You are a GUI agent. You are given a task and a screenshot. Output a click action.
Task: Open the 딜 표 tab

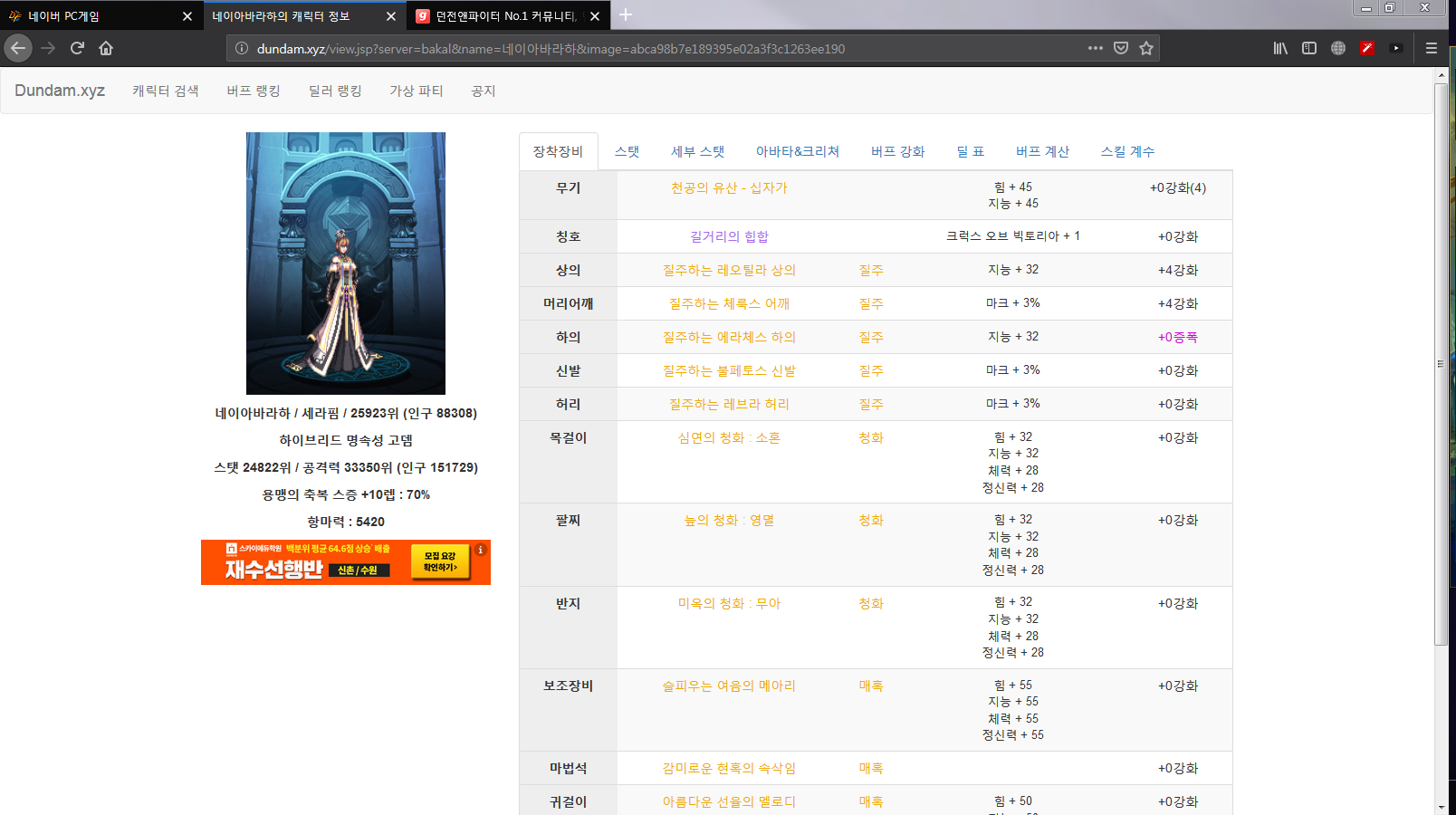[x=970, y=151]
